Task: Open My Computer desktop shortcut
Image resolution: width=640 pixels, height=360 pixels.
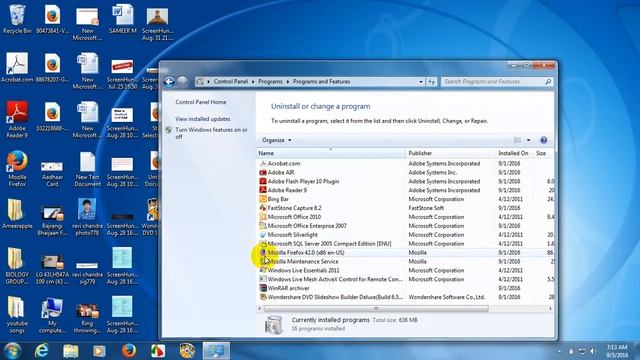Action: (52, 315)
